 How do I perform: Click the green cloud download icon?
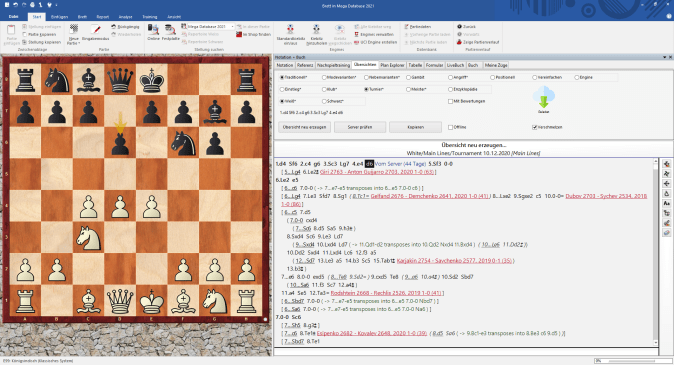click(543, 98)
